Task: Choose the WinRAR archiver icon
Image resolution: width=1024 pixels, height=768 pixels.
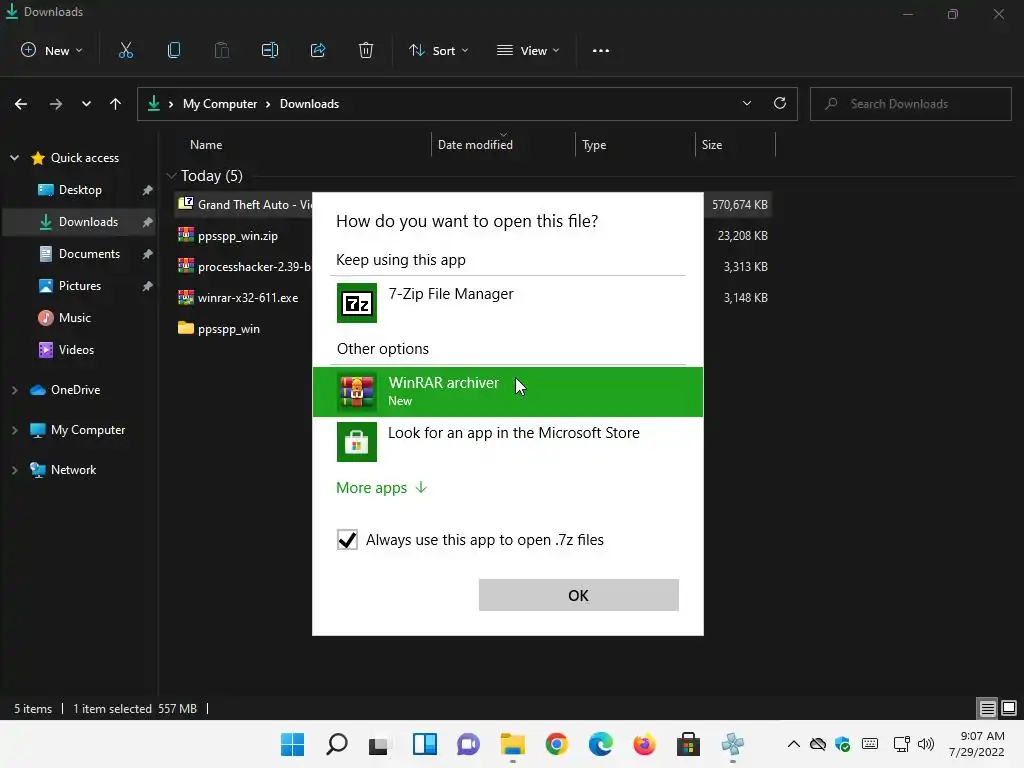Action: click(x=357, y=392)
